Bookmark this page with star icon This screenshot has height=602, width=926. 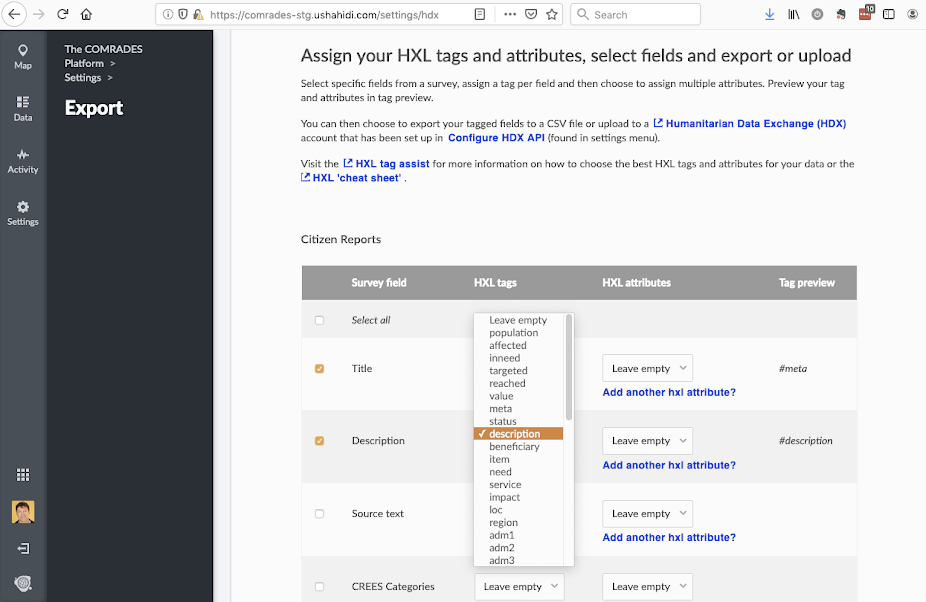(x=551, y=15)
